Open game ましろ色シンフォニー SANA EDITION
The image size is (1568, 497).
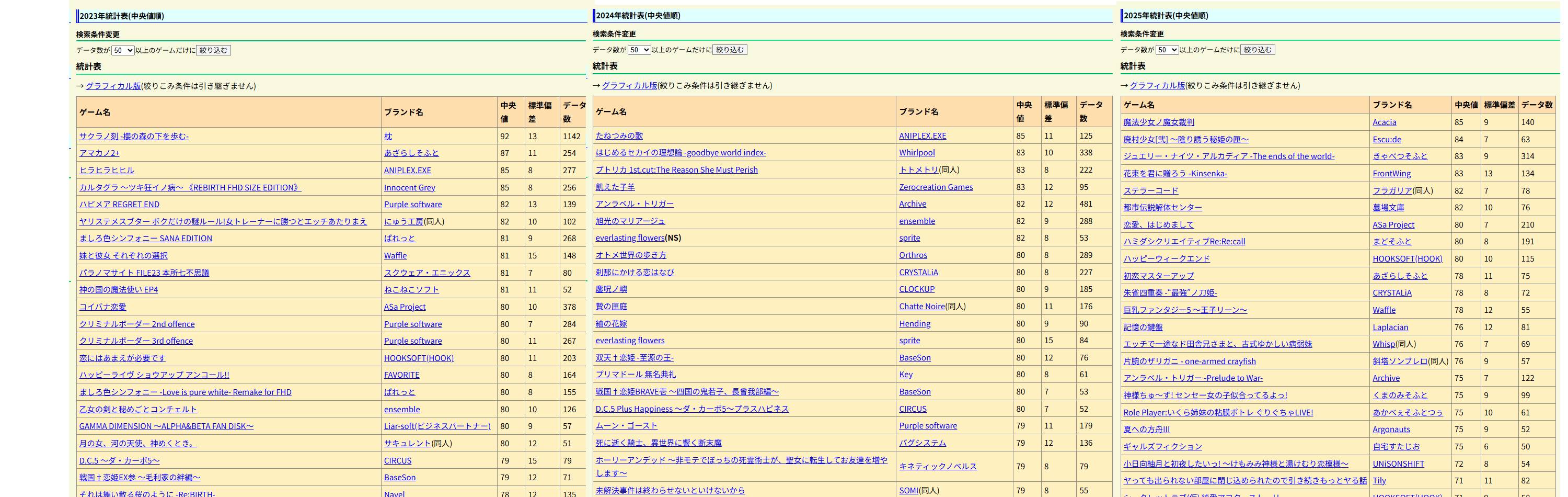[145, 239]
